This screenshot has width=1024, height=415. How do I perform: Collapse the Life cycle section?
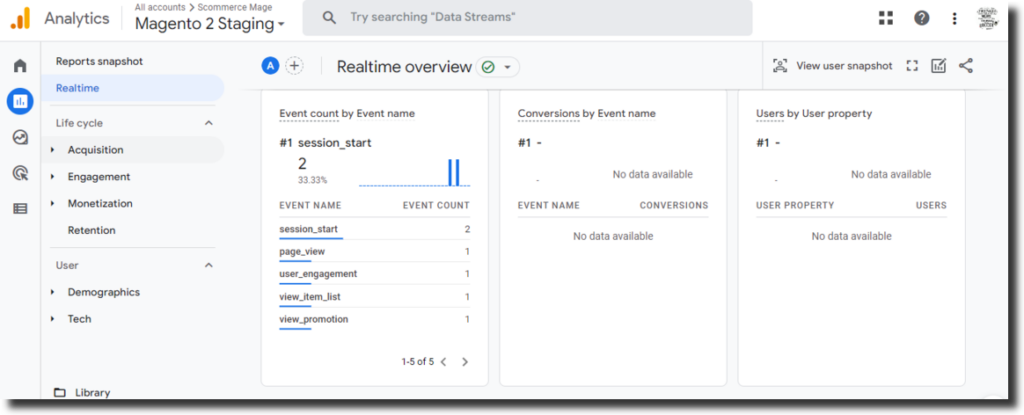(x=209, y=123)
